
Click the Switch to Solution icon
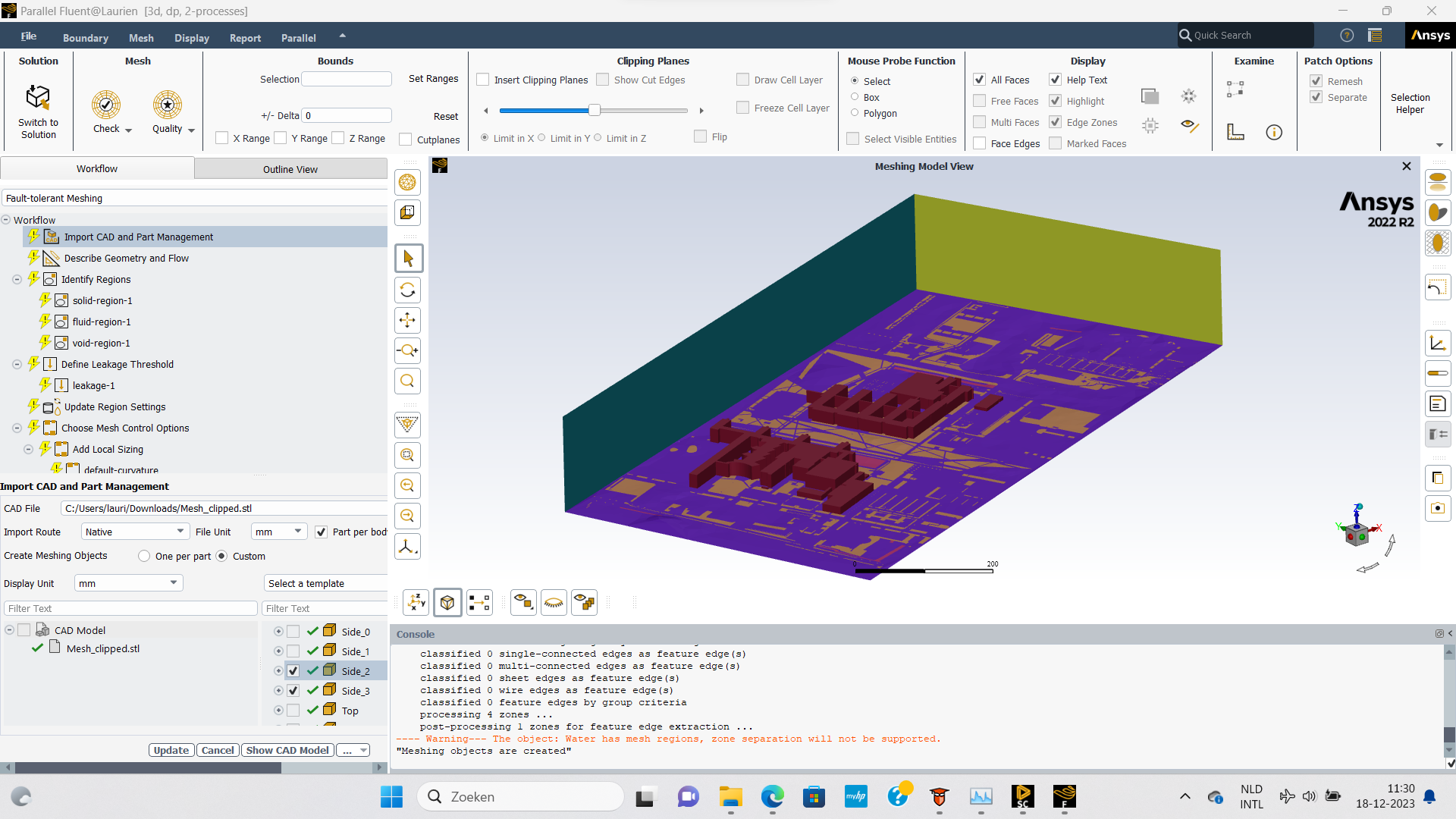[x=38, y=98]
